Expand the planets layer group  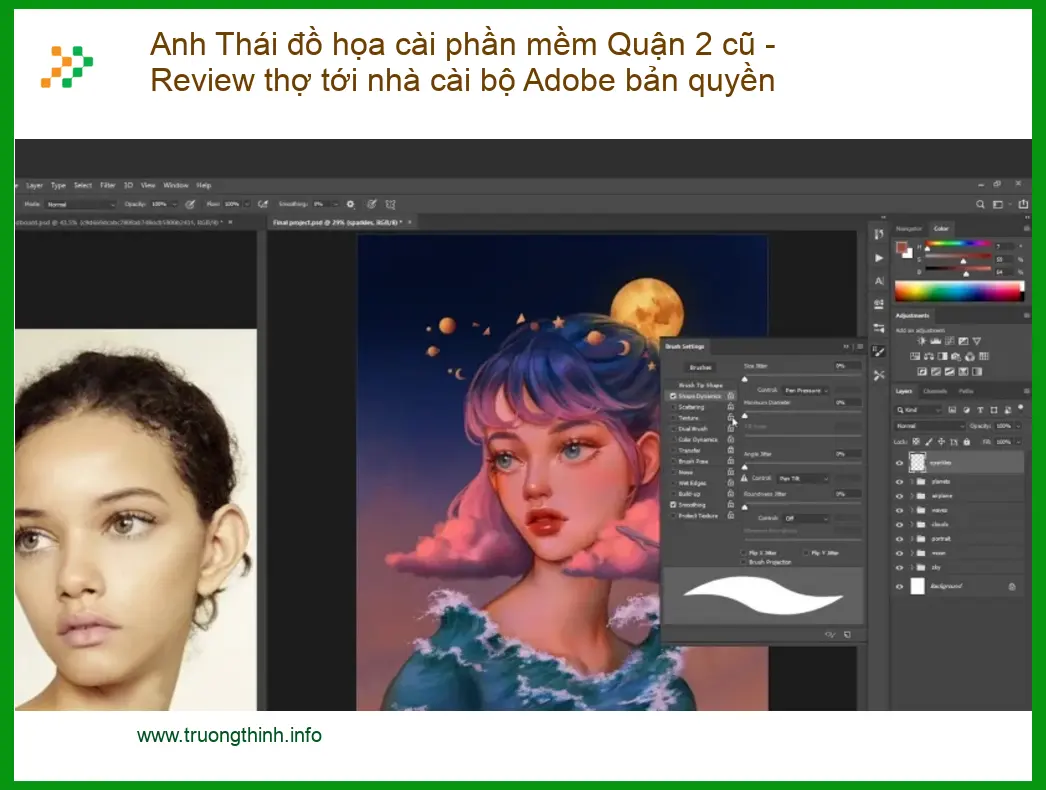(x=911, y=481)
